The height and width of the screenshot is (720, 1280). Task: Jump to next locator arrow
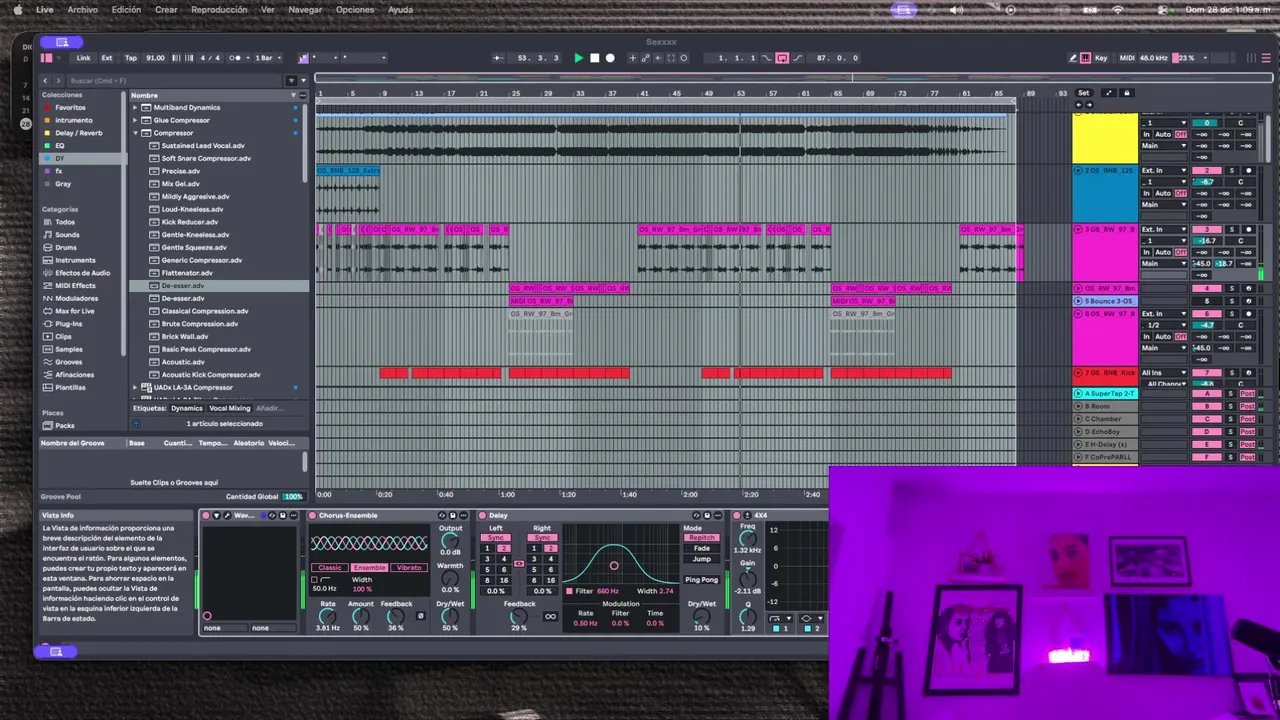[x=1089, y=104]
